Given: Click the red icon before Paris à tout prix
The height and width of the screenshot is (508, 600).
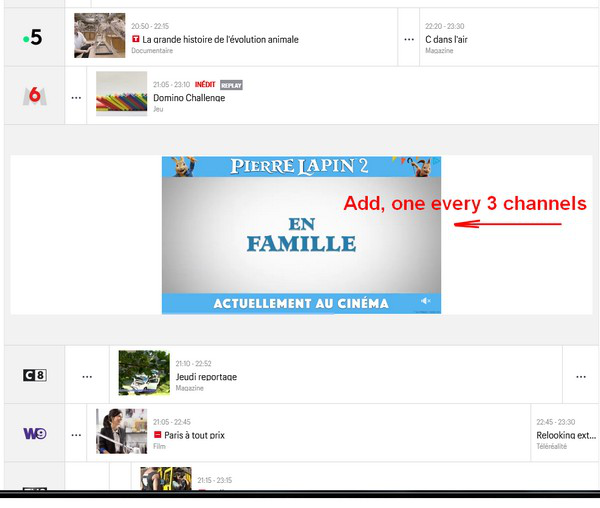Looking at the screenshot, I should pyautogui.click(x=157, y=435).
